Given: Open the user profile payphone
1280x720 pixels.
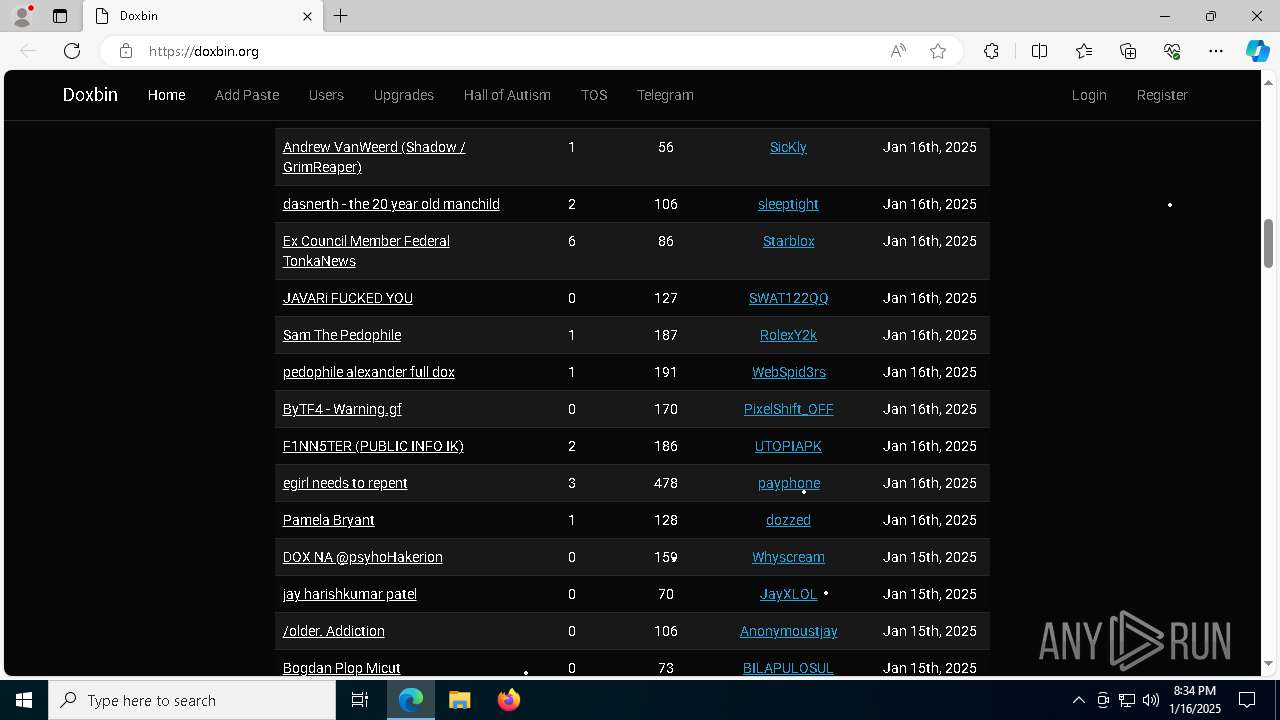Looking at the screenshot, I should tap(788, 483).
